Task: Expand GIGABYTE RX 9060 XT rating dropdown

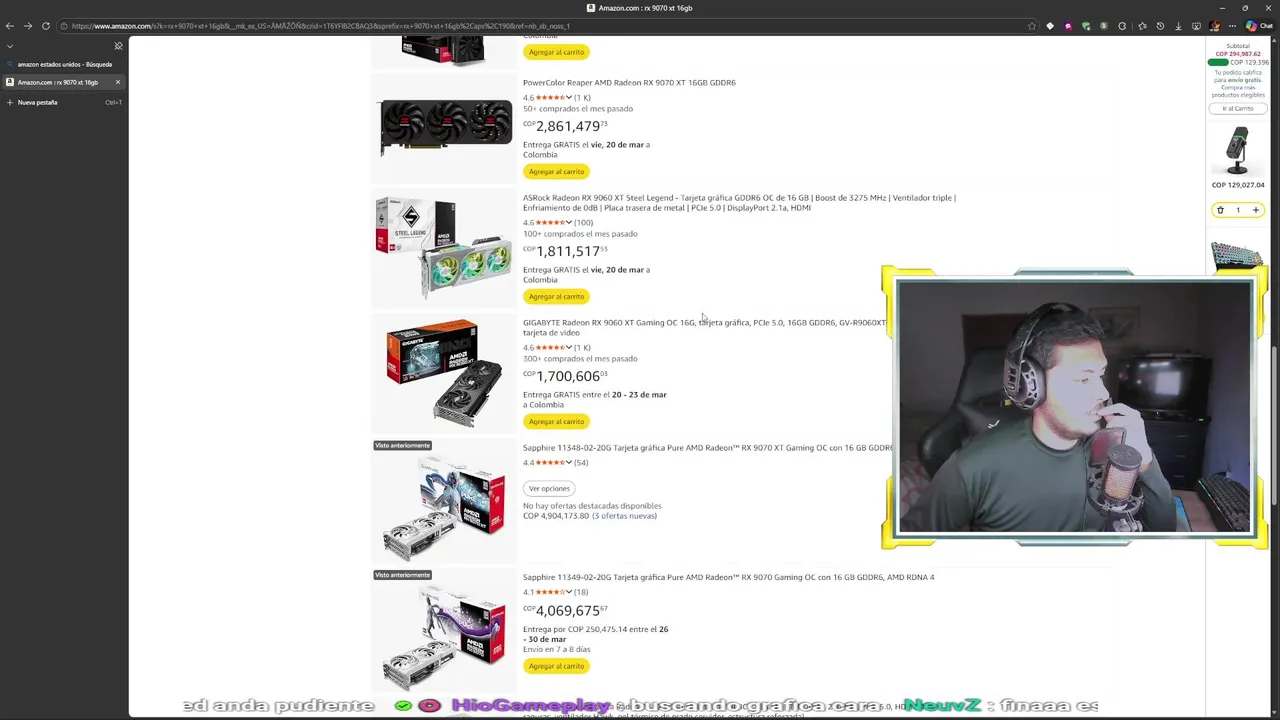Action: (569, 347)
